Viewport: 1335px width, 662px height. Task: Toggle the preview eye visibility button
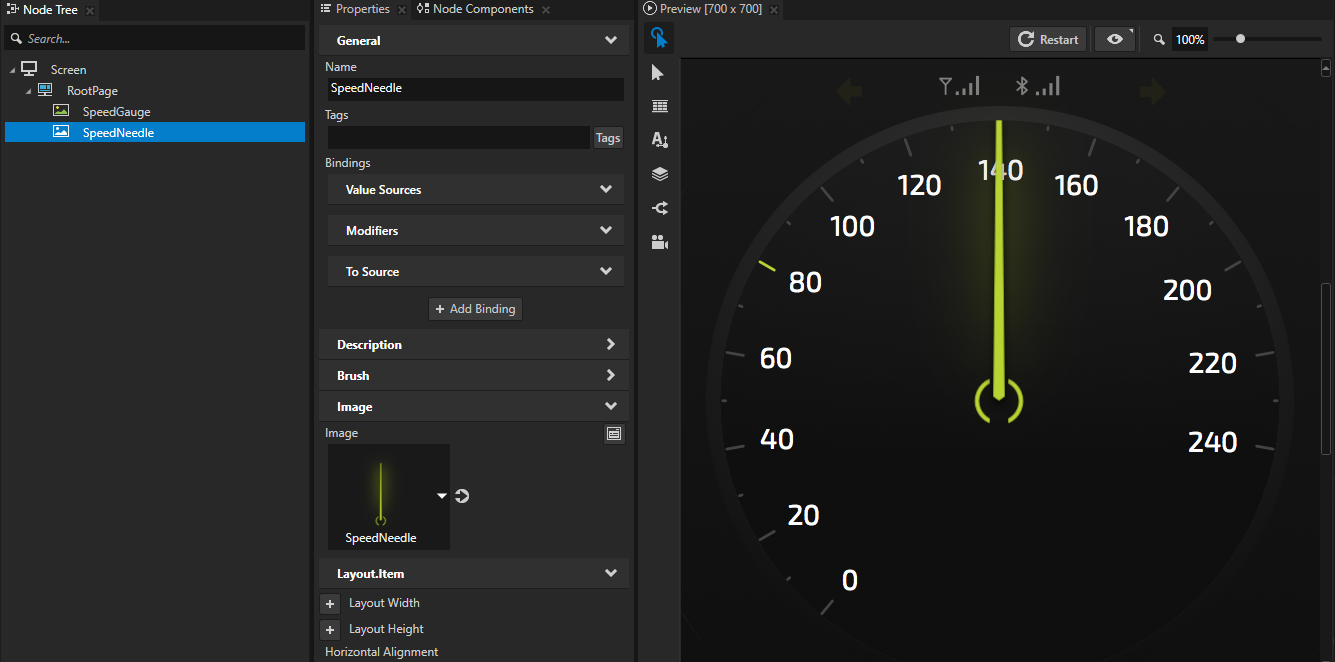(x=1114, y=40)
